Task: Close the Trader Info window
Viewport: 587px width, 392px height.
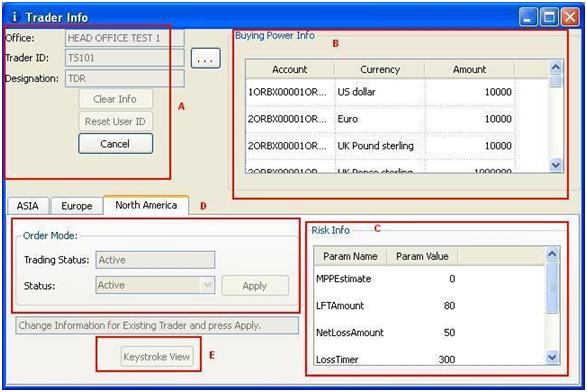Action: (570, 17)
